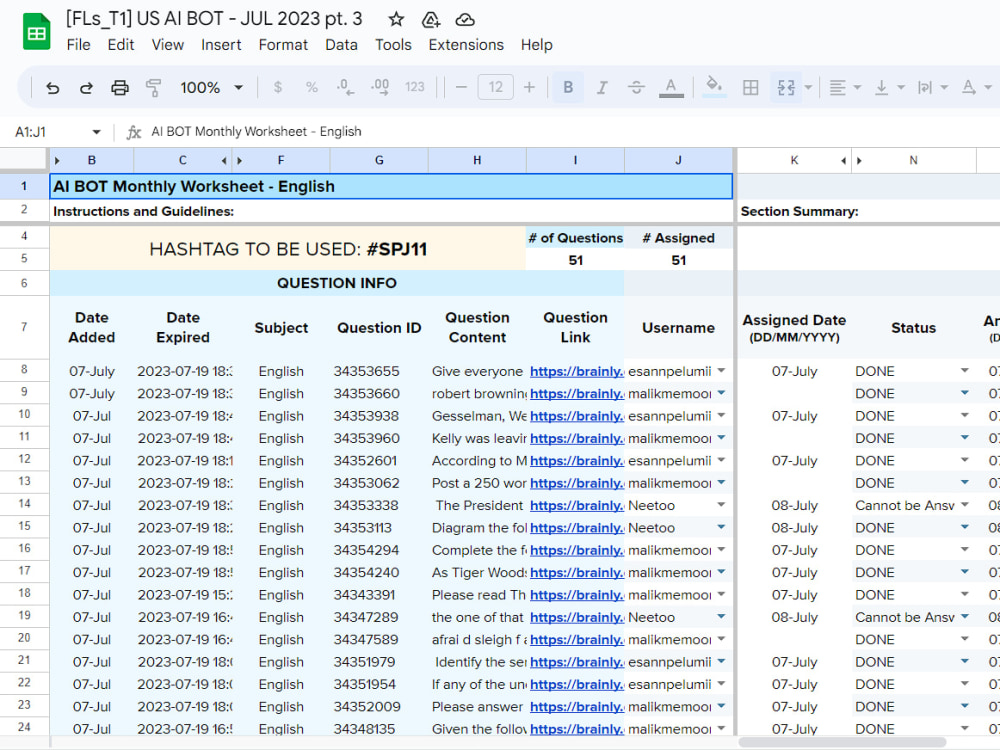
Task: Open the Format menu
Action: (x=283, y=45)
